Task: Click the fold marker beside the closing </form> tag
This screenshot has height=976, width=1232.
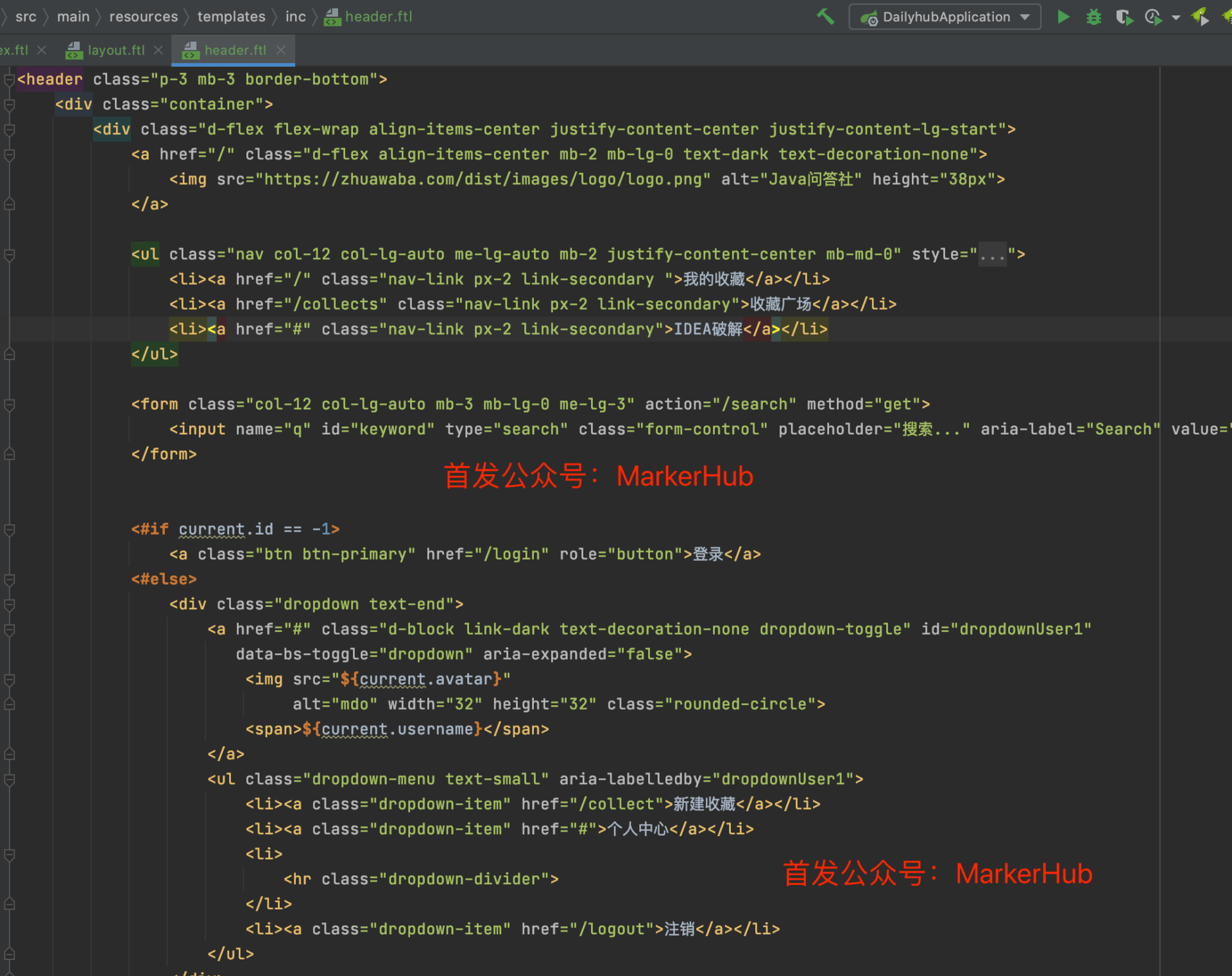Action: (x=9, y=454)
